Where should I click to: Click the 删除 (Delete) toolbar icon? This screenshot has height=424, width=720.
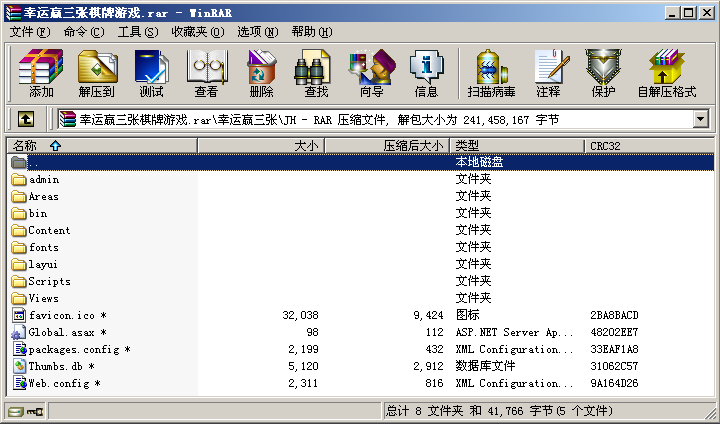click(x=261, y=74)
